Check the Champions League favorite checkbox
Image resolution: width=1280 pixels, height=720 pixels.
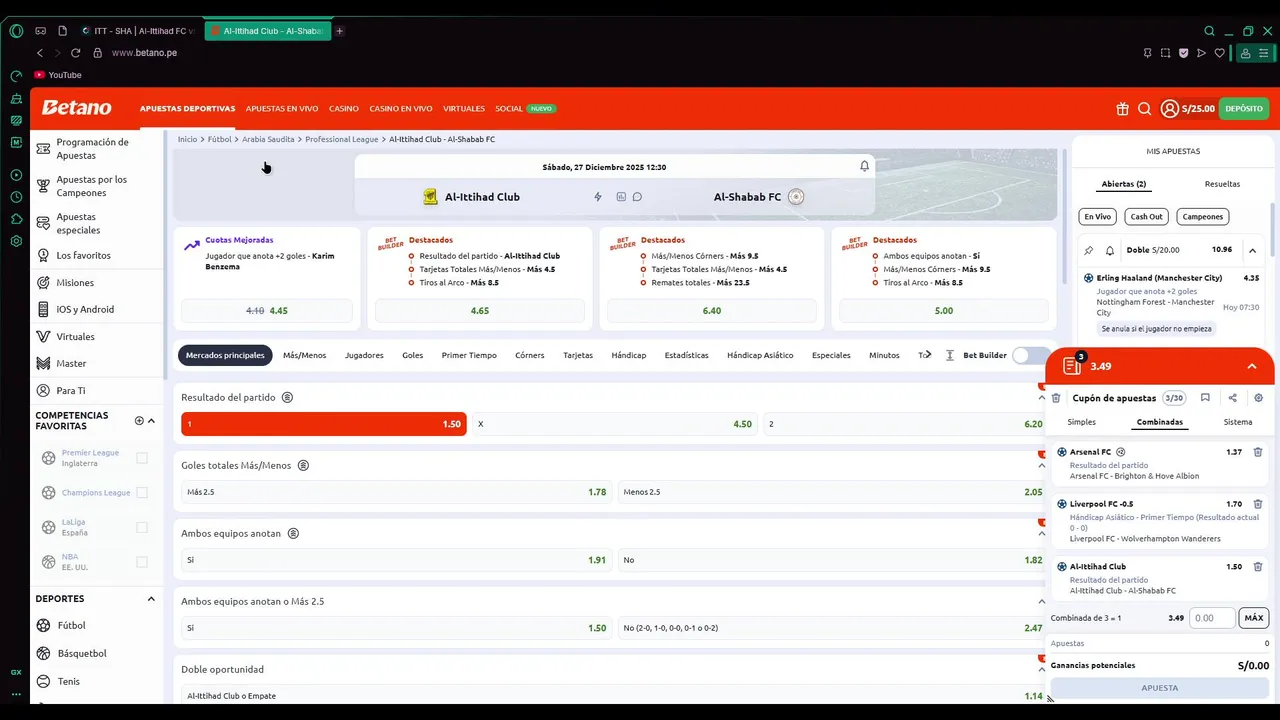142,492
